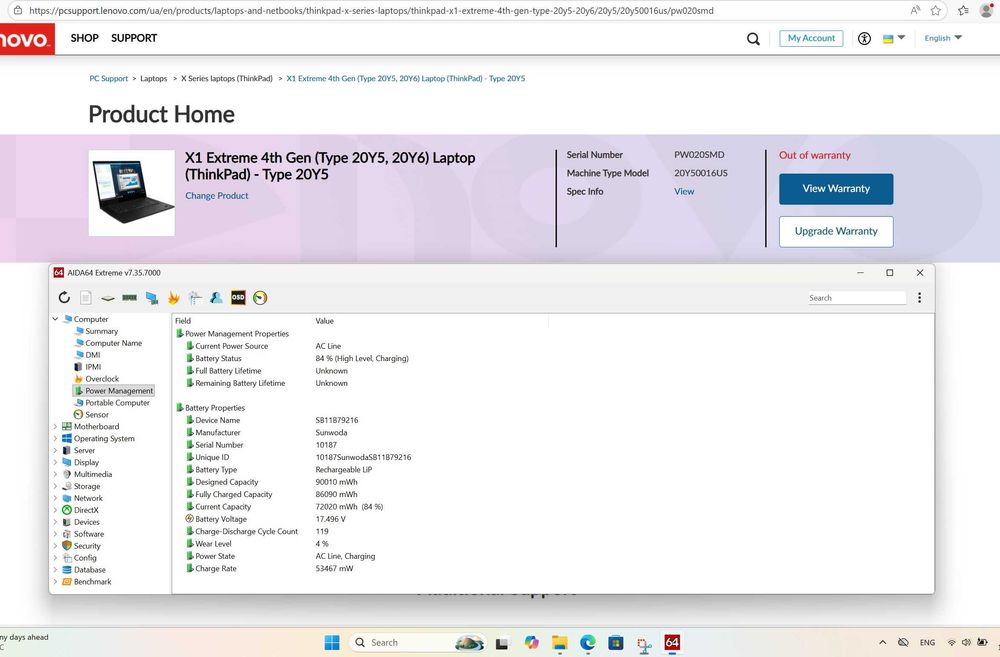Click the X Series laptops breadcrumb link
This screenshot has height=657, width=1000.
click(226, 78)
